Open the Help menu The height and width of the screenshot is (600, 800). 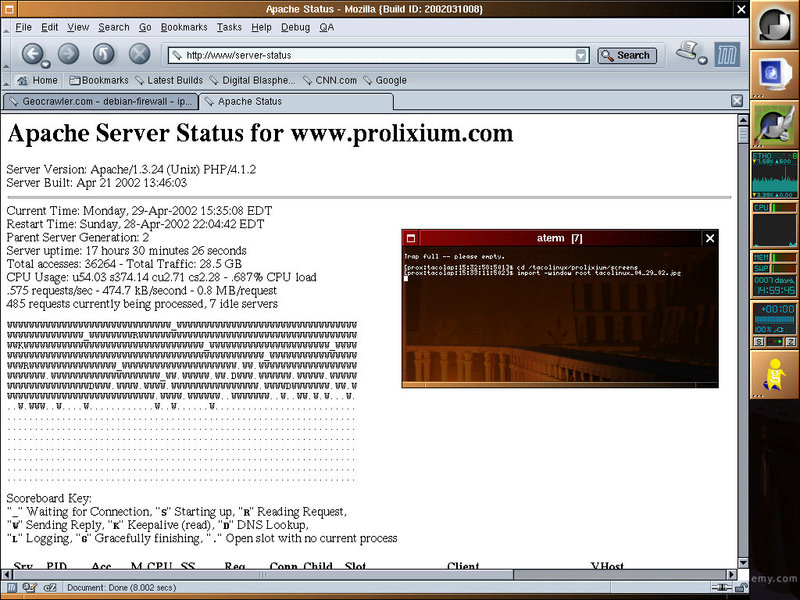tap(261, 27)
